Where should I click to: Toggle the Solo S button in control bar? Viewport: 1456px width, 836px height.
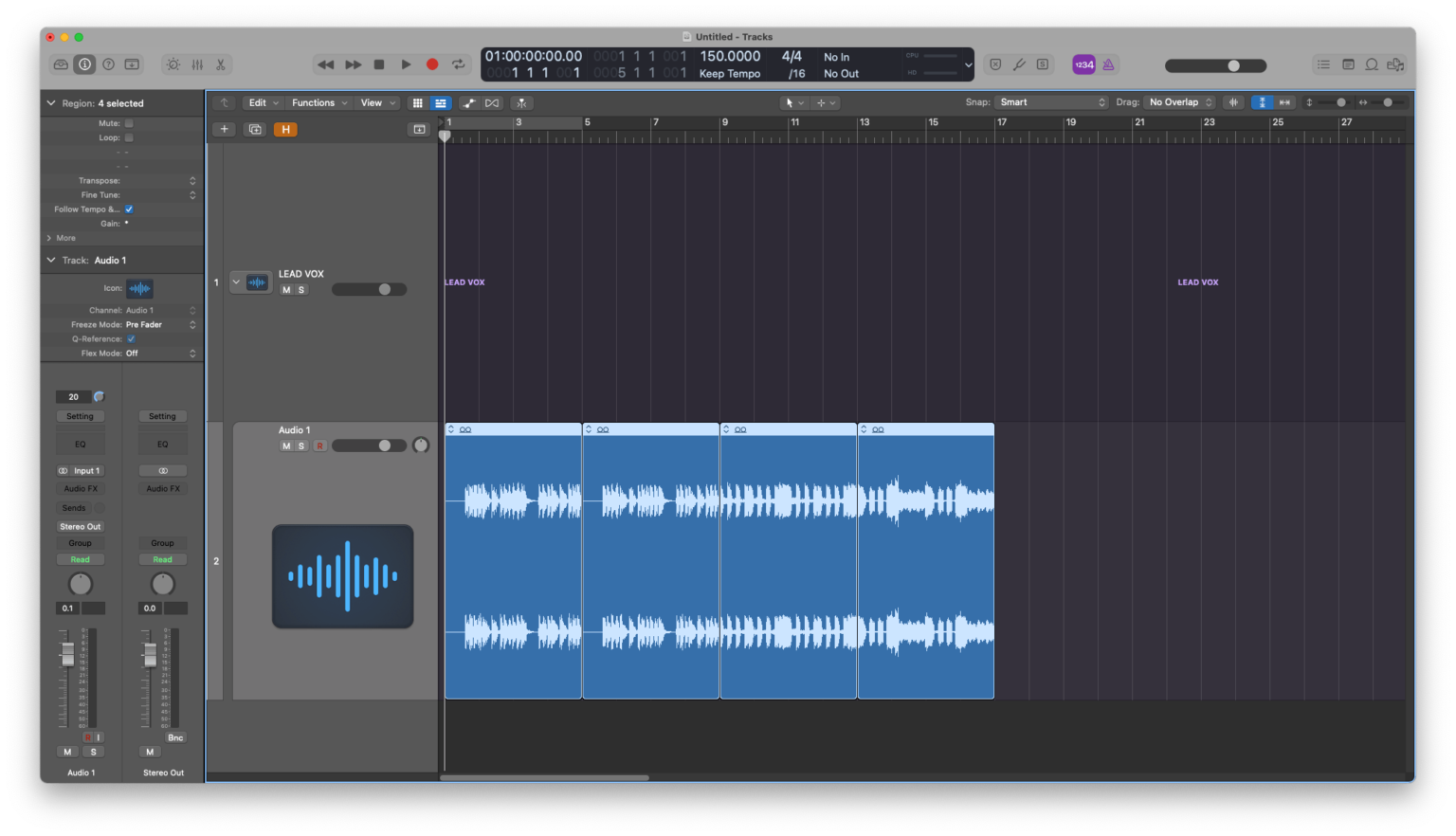click(1043, 64)
